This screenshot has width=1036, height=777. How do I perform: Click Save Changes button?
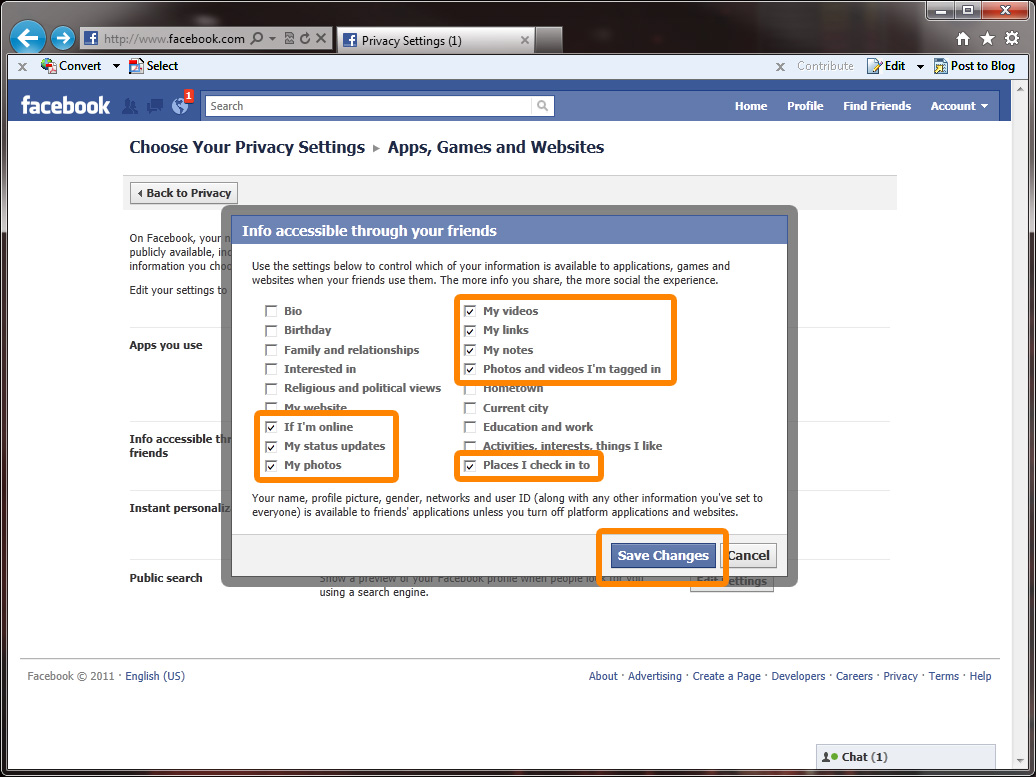663,556
